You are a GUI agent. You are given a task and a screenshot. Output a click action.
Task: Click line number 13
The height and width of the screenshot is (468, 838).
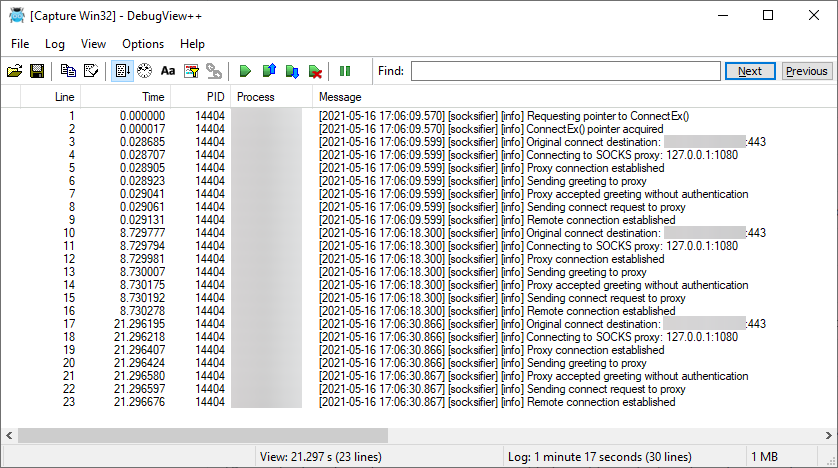(69, 272)
